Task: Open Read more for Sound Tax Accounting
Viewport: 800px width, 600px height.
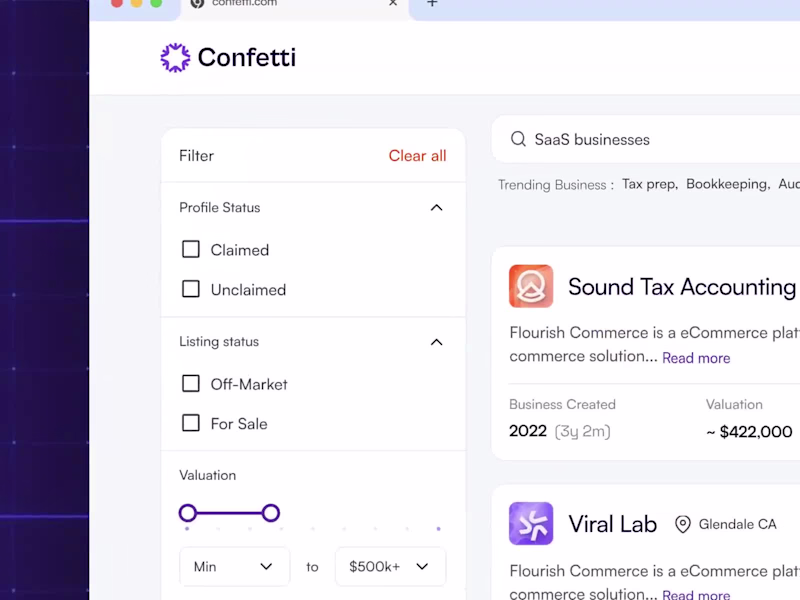Action: 696,357
